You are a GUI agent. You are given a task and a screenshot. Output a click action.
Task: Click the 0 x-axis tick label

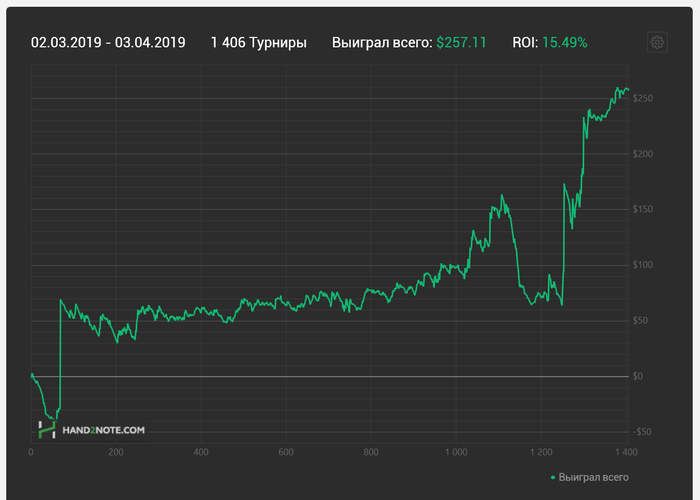[x=31, y=452]
